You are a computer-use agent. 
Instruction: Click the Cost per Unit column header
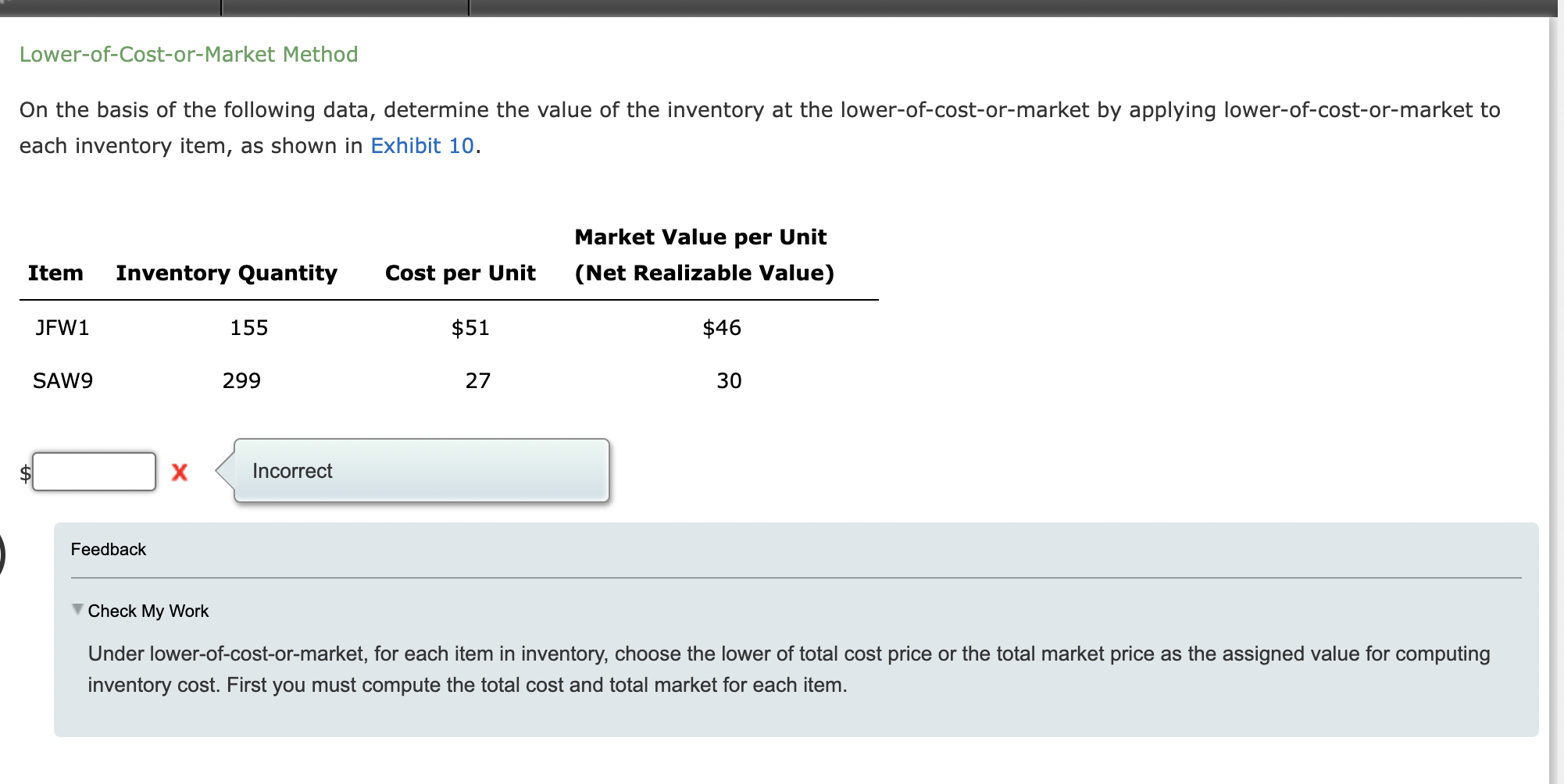pyautogui.click(x=460, y=273)
